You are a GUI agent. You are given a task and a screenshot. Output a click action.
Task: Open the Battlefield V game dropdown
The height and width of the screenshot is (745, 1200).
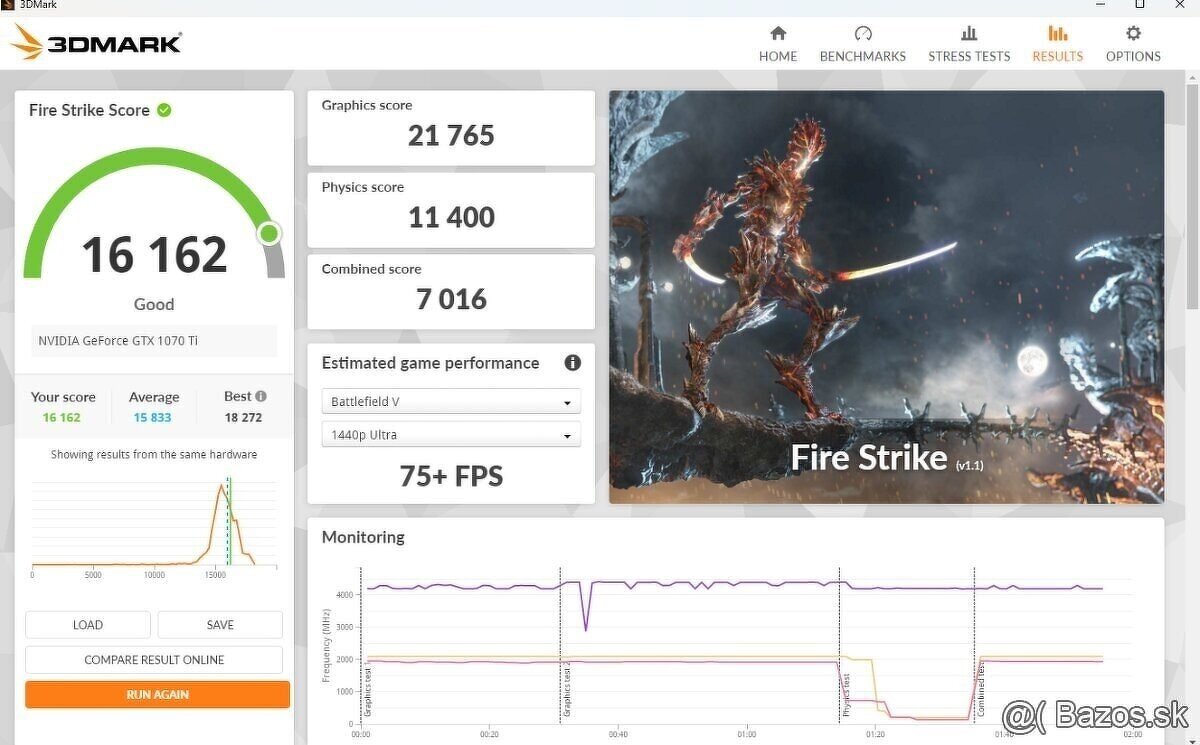pos(451,402)
